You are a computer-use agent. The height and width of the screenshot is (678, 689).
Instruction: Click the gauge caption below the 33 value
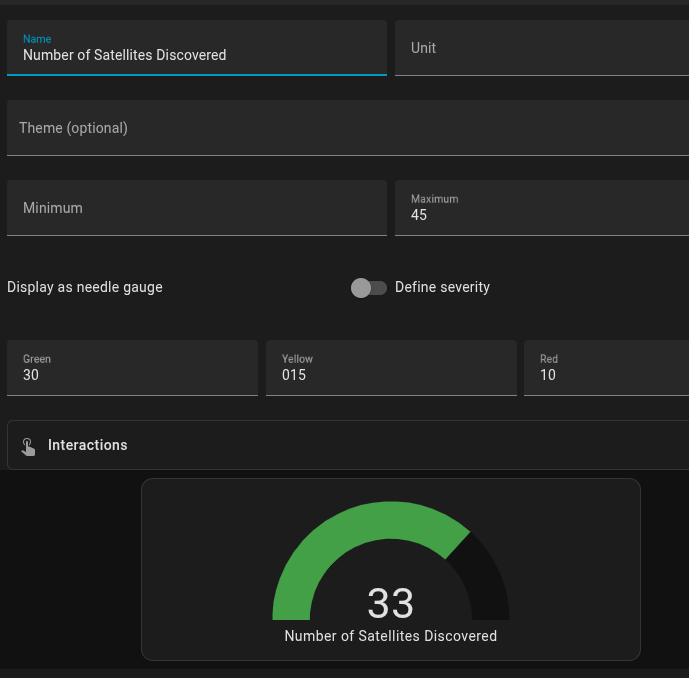click(390, 636)
